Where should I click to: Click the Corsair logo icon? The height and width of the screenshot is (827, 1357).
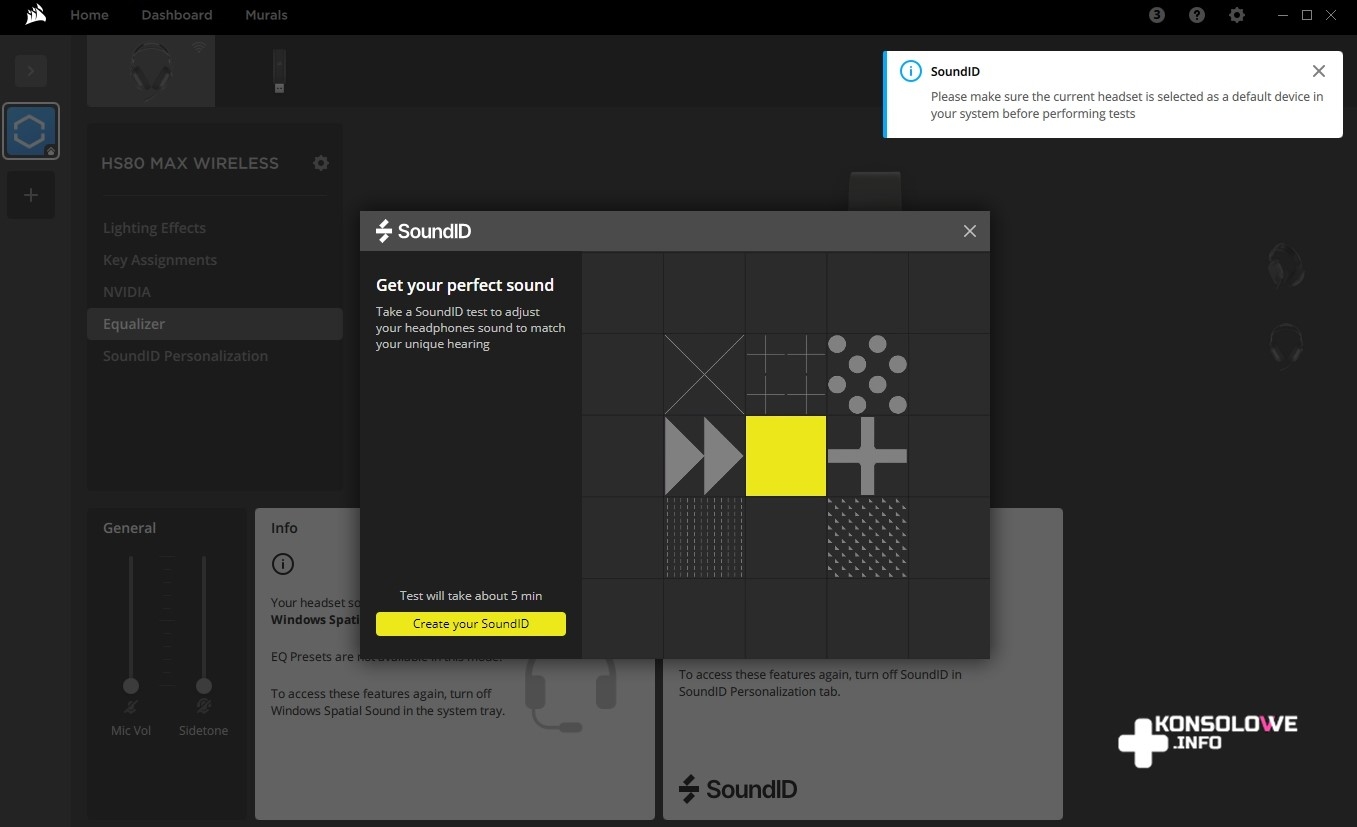tap(36, 15)
